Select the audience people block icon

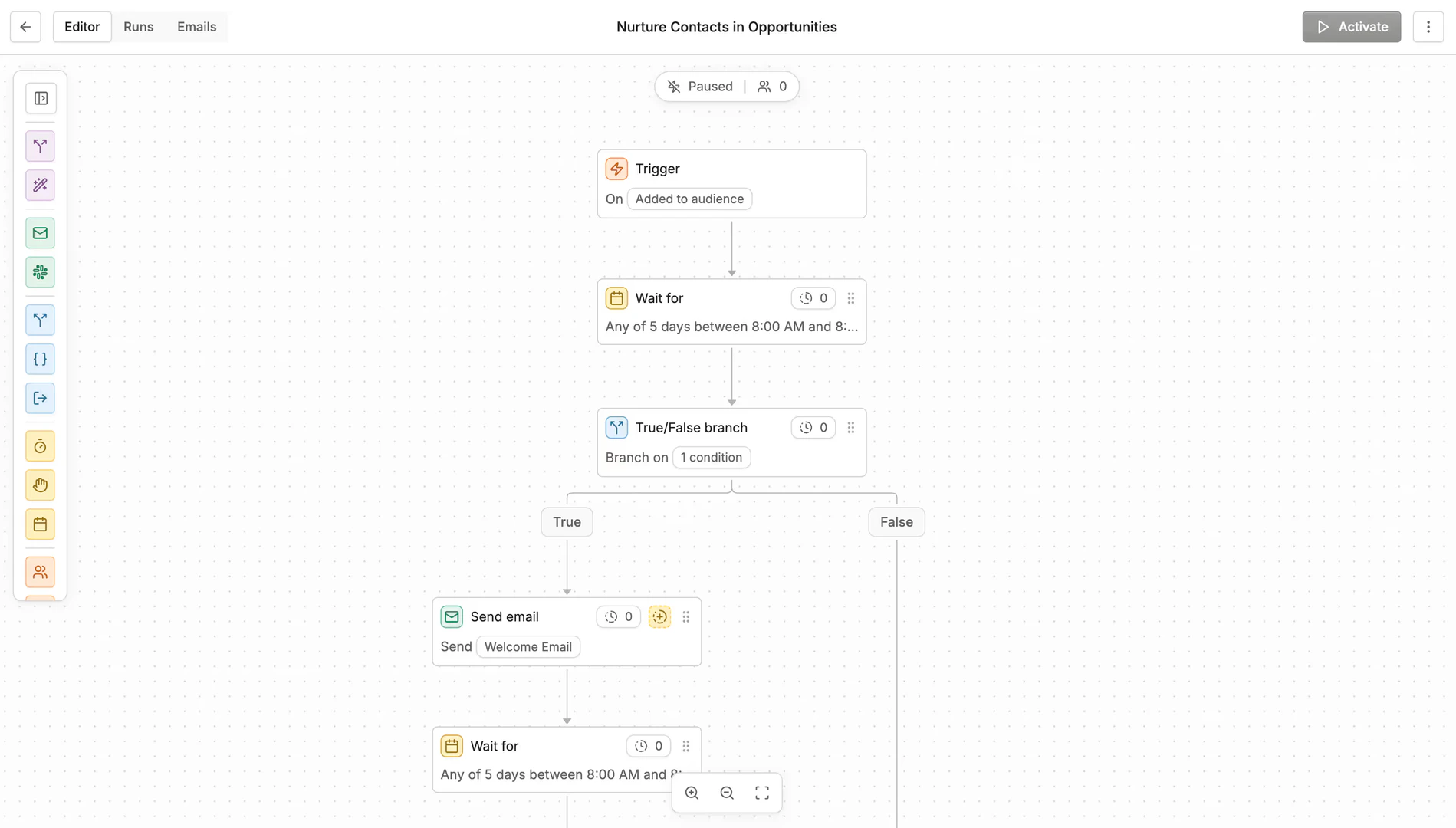[x=41, y=572]
